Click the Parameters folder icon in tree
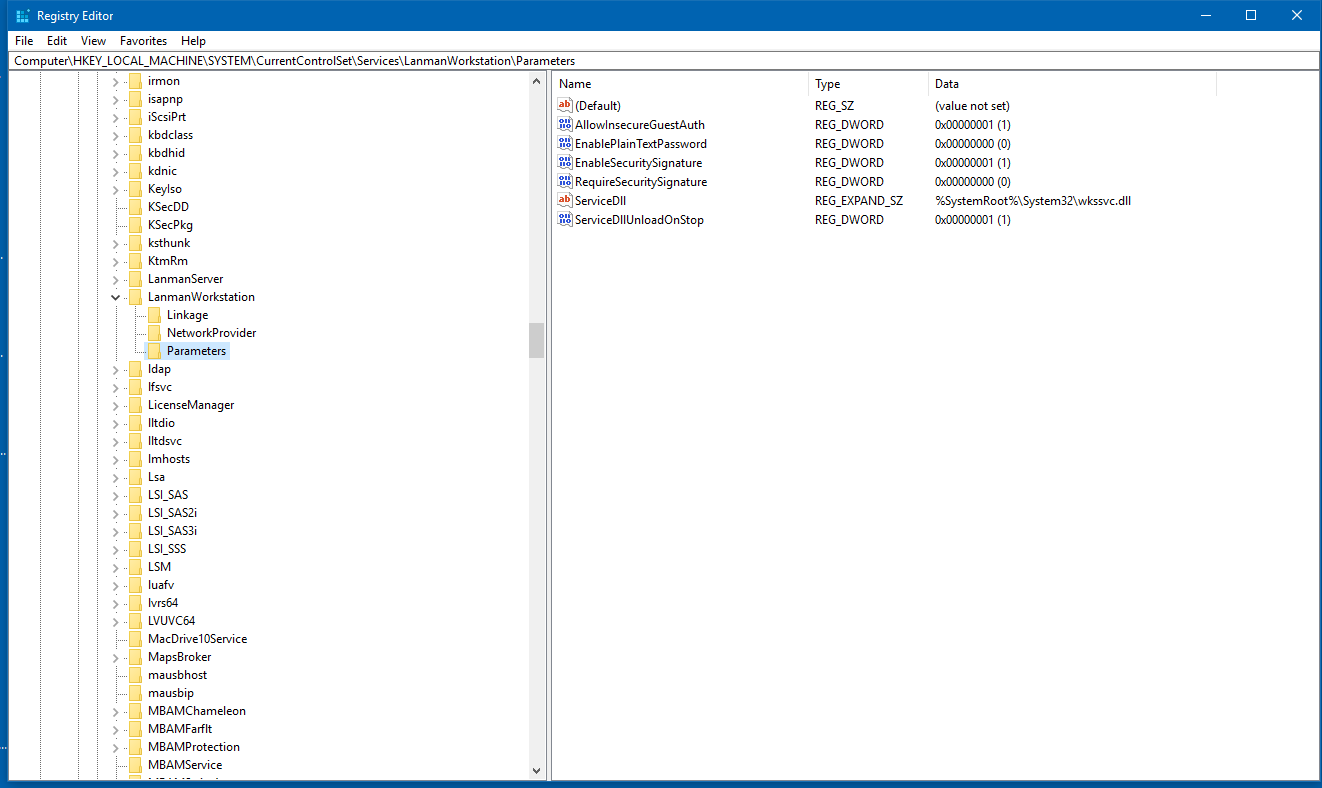Screen dimensions: 1322x788 coord(154,351)
